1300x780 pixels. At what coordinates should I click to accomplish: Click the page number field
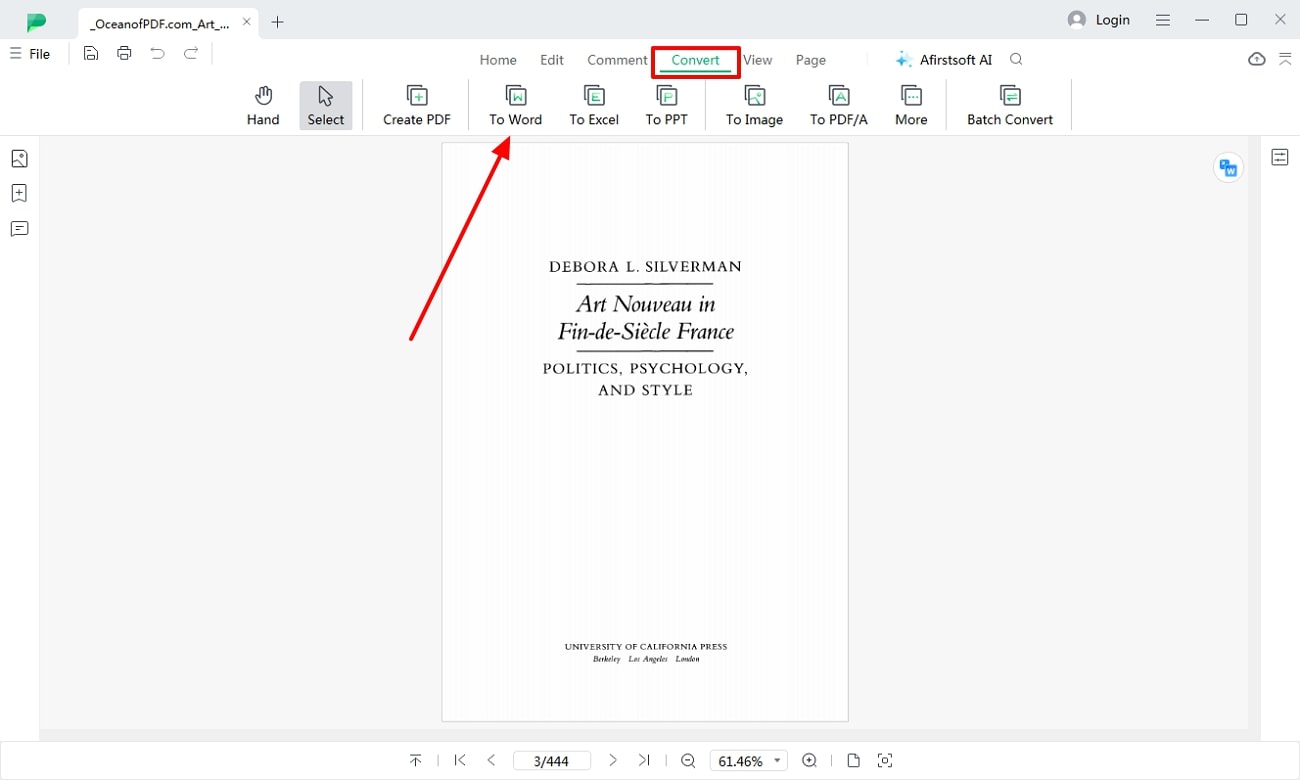click(x=551, y=761)
